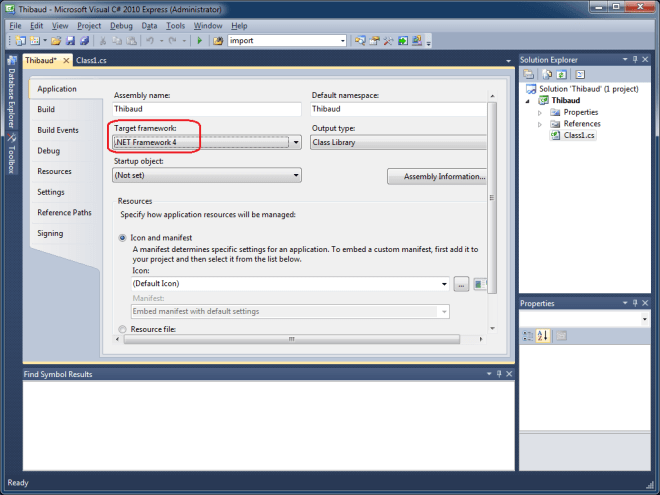660x495 pixels.
Task: Open the Debug menu
Action: tap(121, 24)
